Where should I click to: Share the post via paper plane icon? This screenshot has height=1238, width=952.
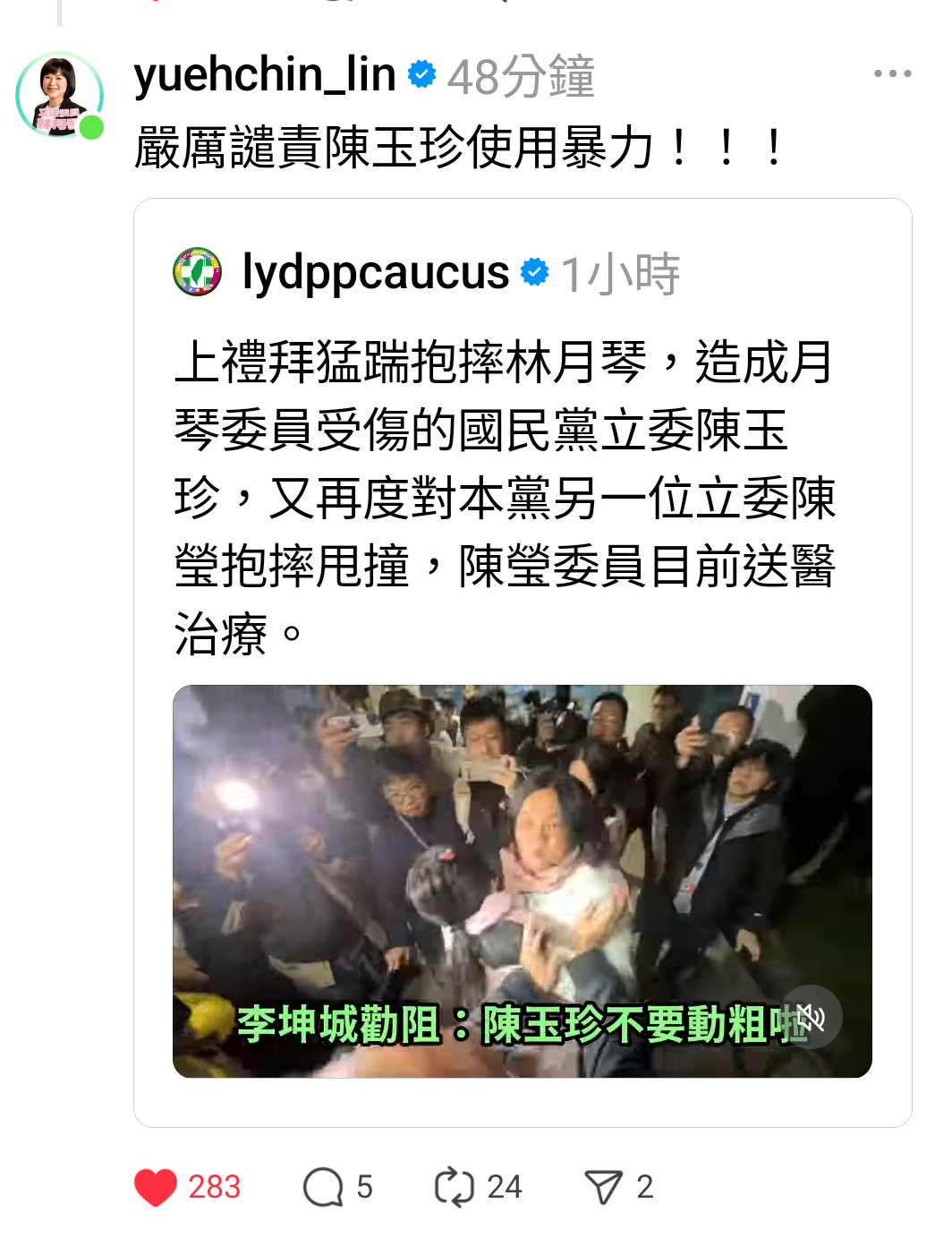(603, 1188)
